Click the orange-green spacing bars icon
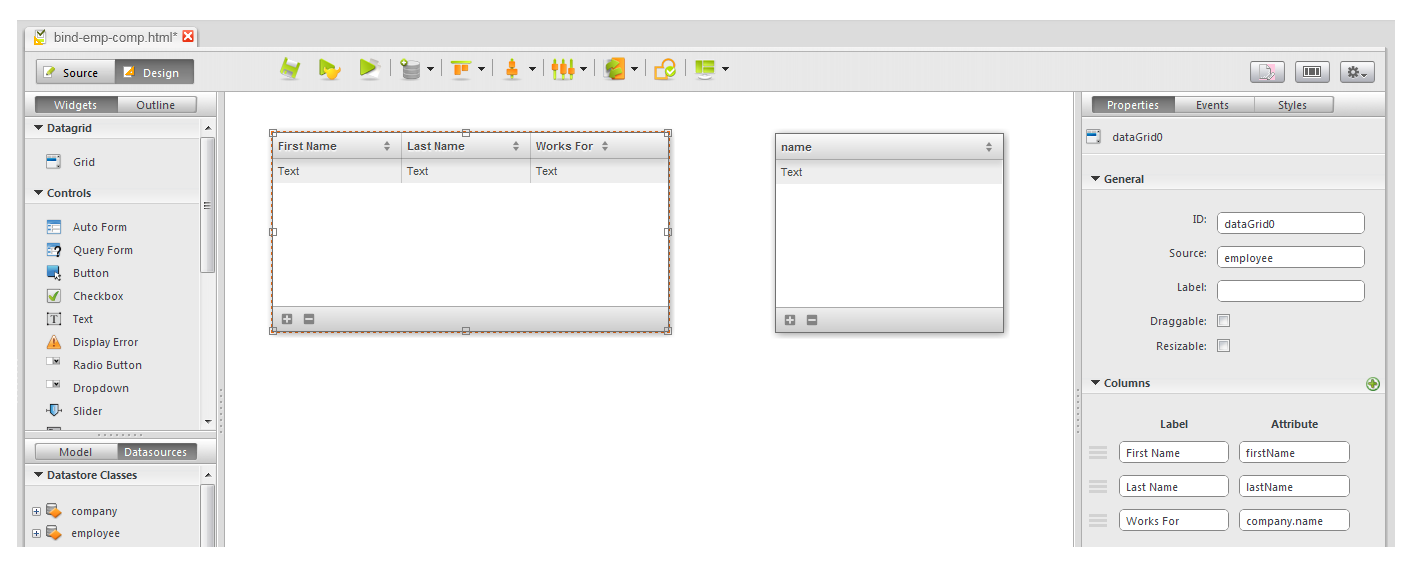The image size is (1425, 573). [563, 69]
